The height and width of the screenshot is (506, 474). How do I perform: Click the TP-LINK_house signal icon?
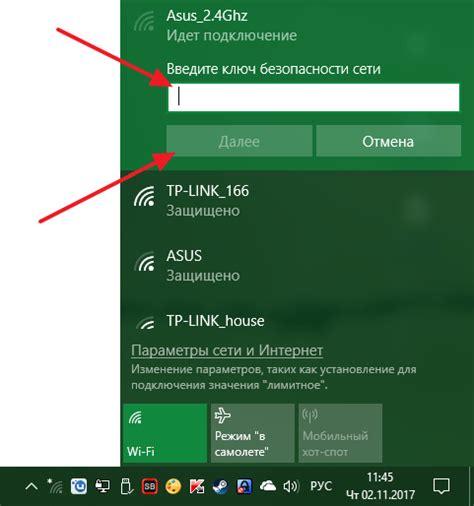coord(146,322)
